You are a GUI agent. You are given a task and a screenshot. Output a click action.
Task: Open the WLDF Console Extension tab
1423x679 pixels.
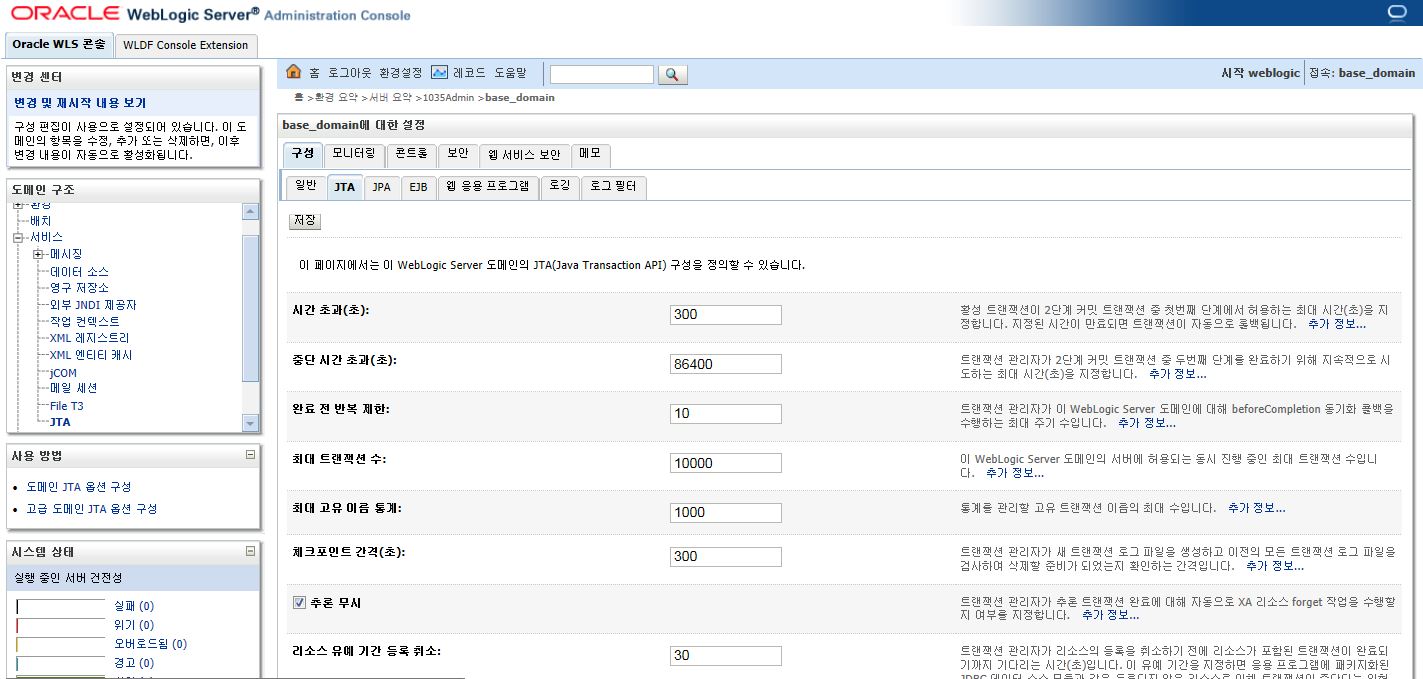[x=186, y=45]
